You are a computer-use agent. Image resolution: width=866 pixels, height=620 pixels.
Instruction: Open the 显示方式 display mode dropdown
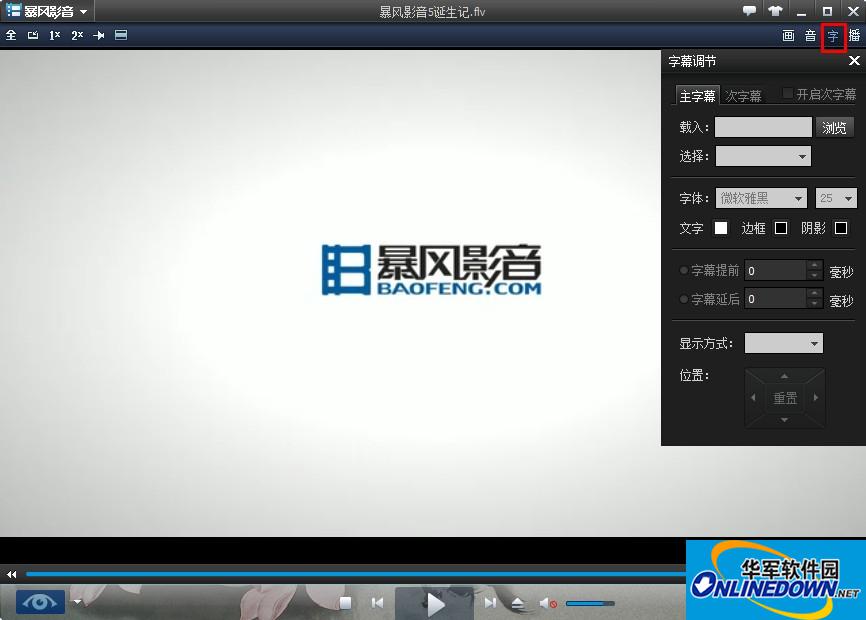coord(784,343)
